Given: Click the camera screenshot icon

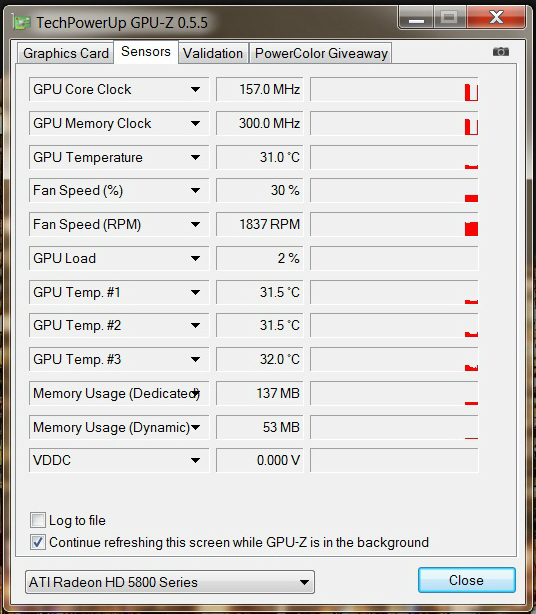Looking at the screenshot, I should tap(500, 52).
